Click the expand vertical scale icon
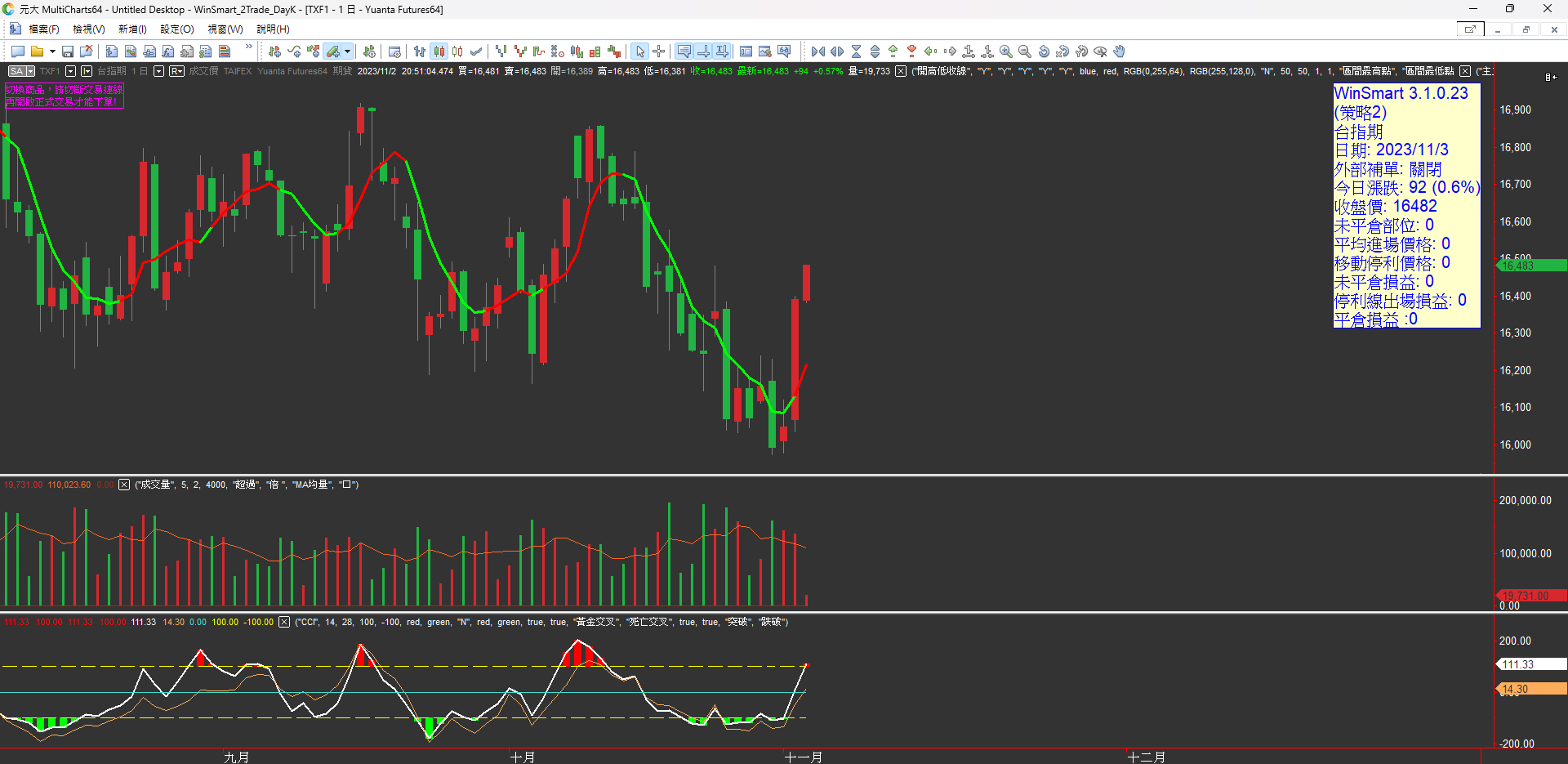Viewport: 1568px width, 764px height. coord(875,51)
